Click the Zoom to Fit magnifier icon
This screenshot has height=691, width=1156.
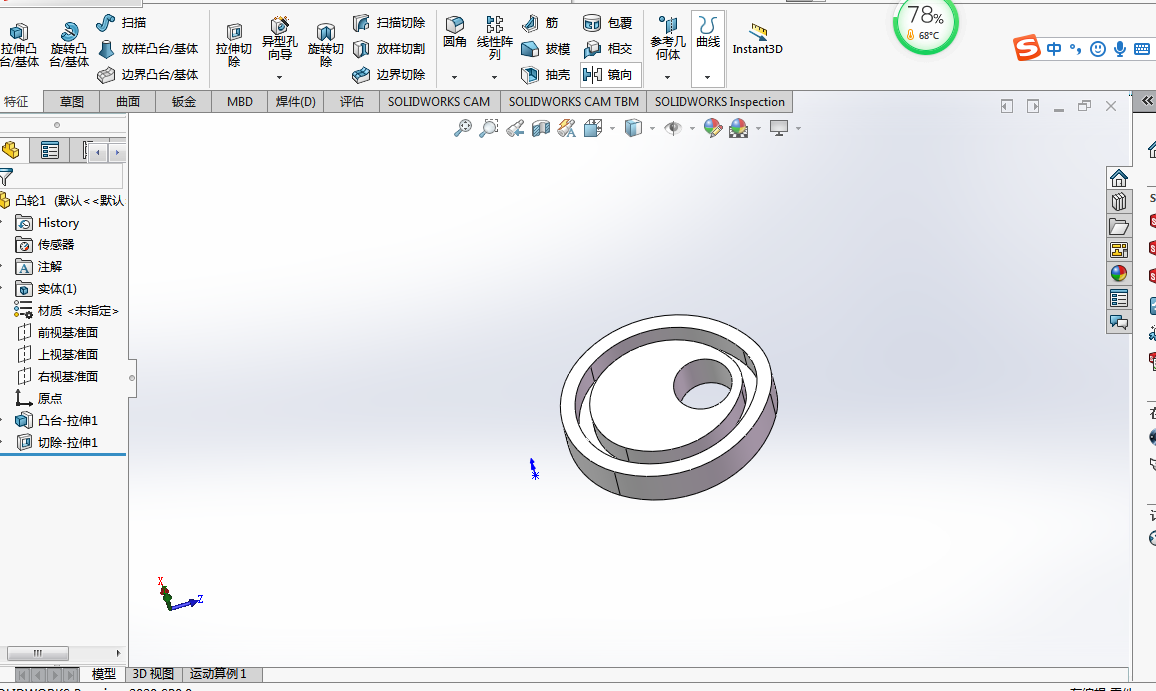[x=462, y=128]
